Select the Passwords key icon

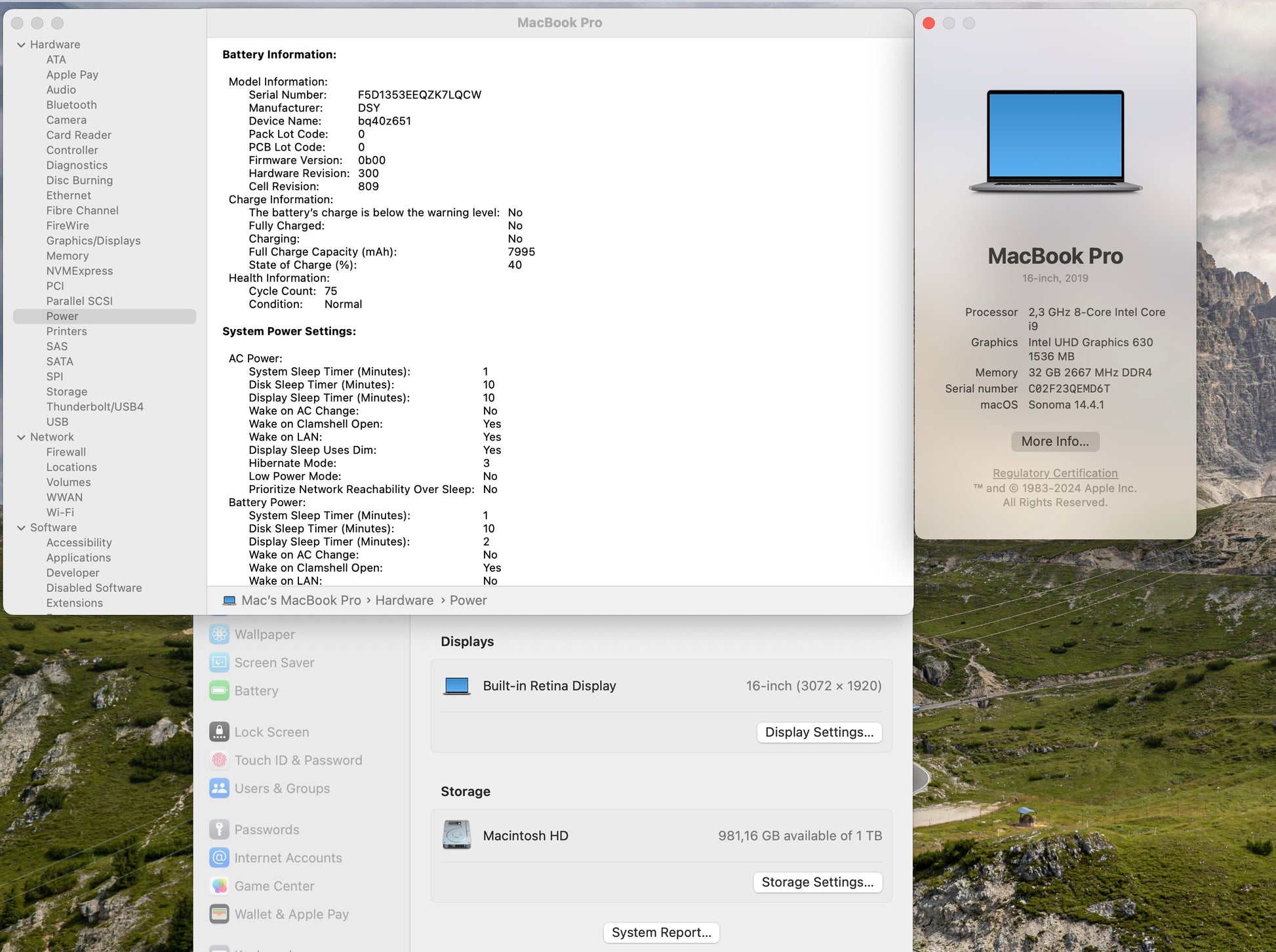click(x=219, y=829)
